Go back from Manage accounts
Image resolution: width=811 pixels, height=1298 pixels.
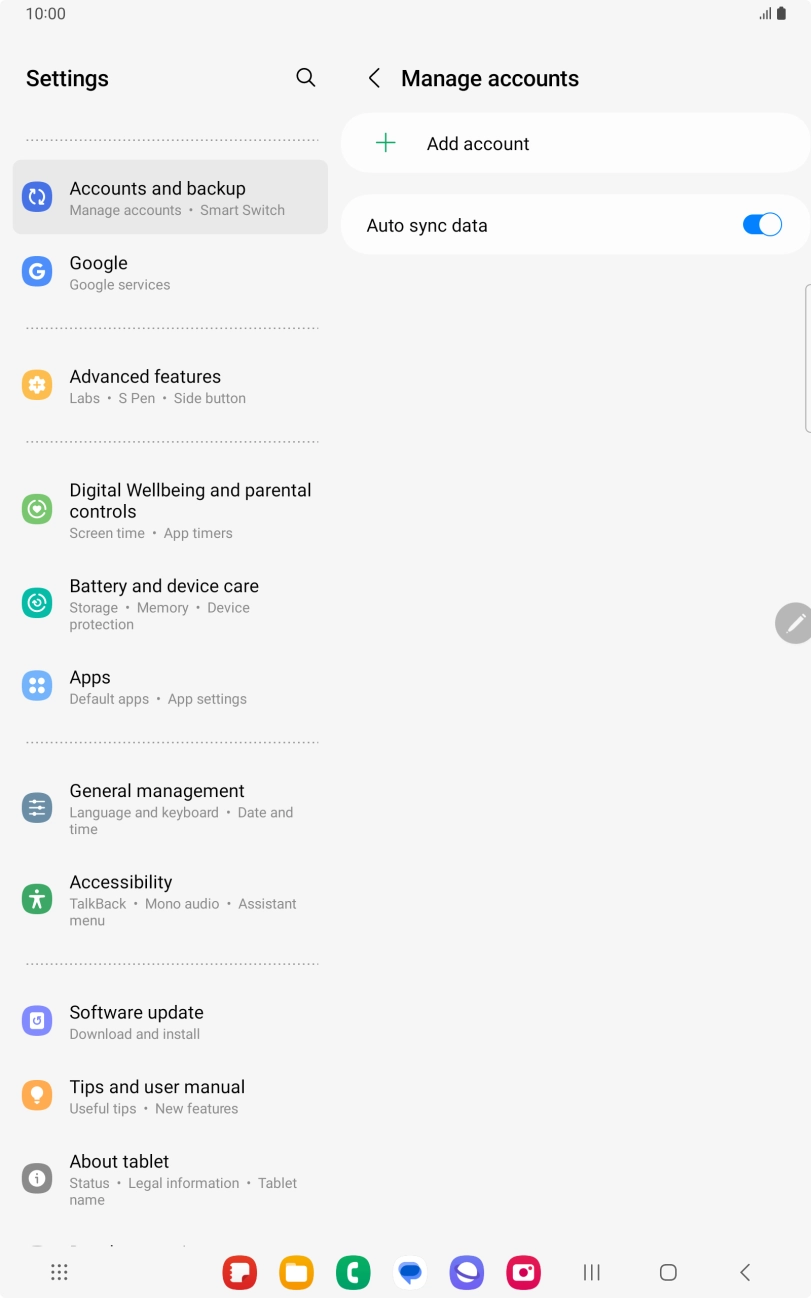pyautogui.click(x=374, y=78)
